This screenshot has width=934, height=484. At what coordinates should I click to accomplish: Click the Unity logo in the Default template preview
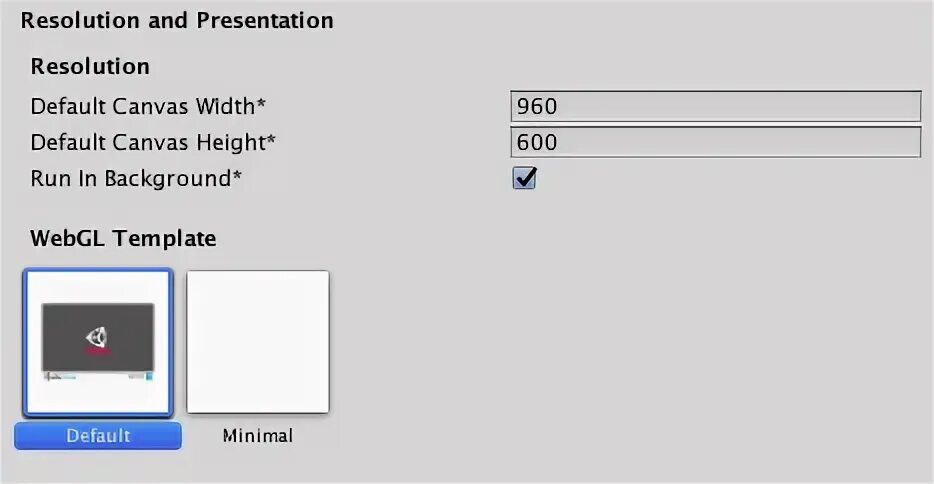tap(98, 336)
